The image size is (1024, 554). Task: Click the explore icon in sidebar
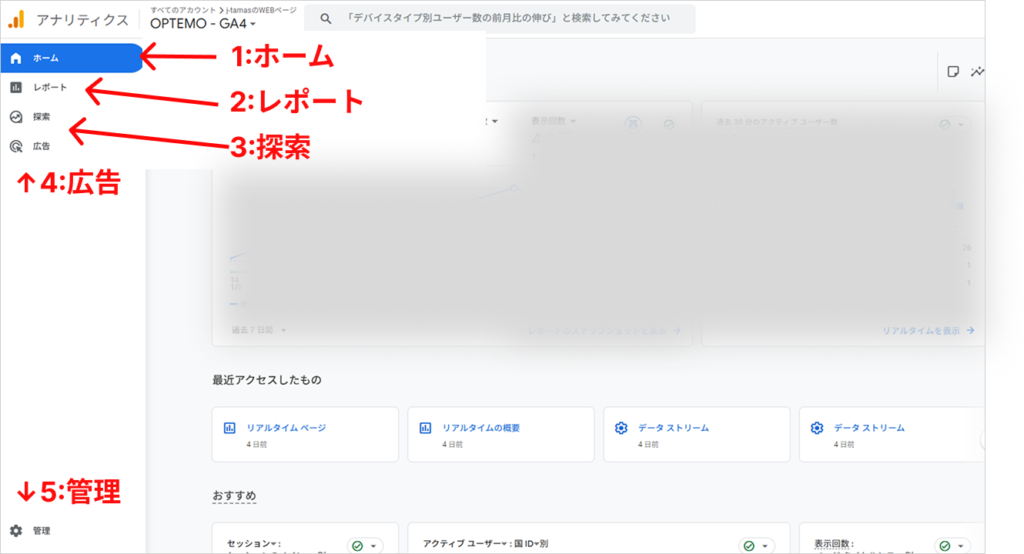(x=16, y=117)
